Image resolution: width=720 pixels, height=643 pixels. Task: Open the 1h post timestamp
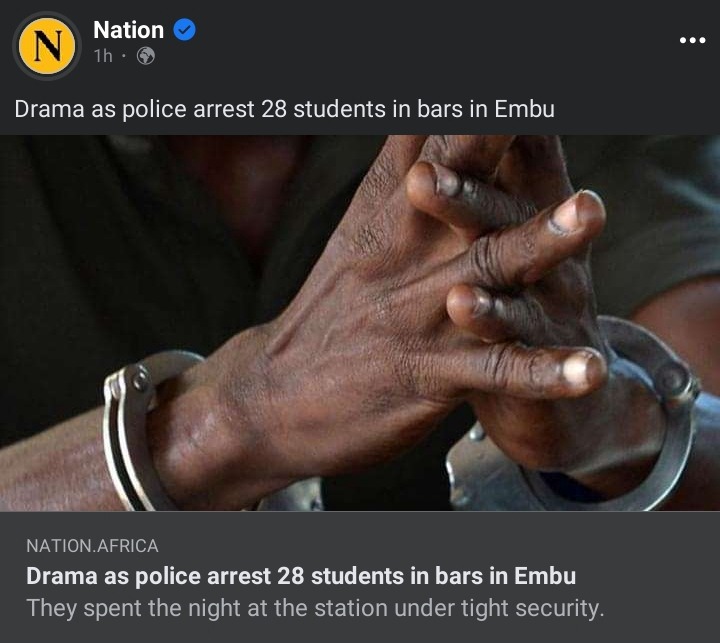tap(103, 56)
